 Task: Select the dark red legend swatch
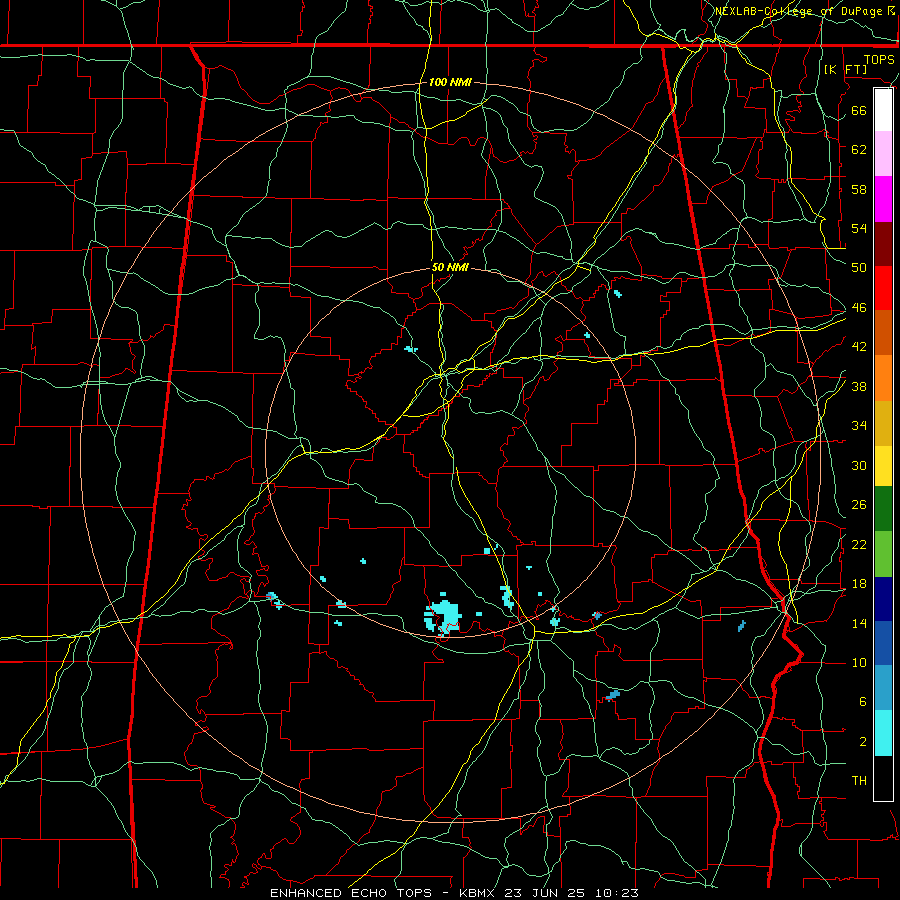tap(883, 243)
